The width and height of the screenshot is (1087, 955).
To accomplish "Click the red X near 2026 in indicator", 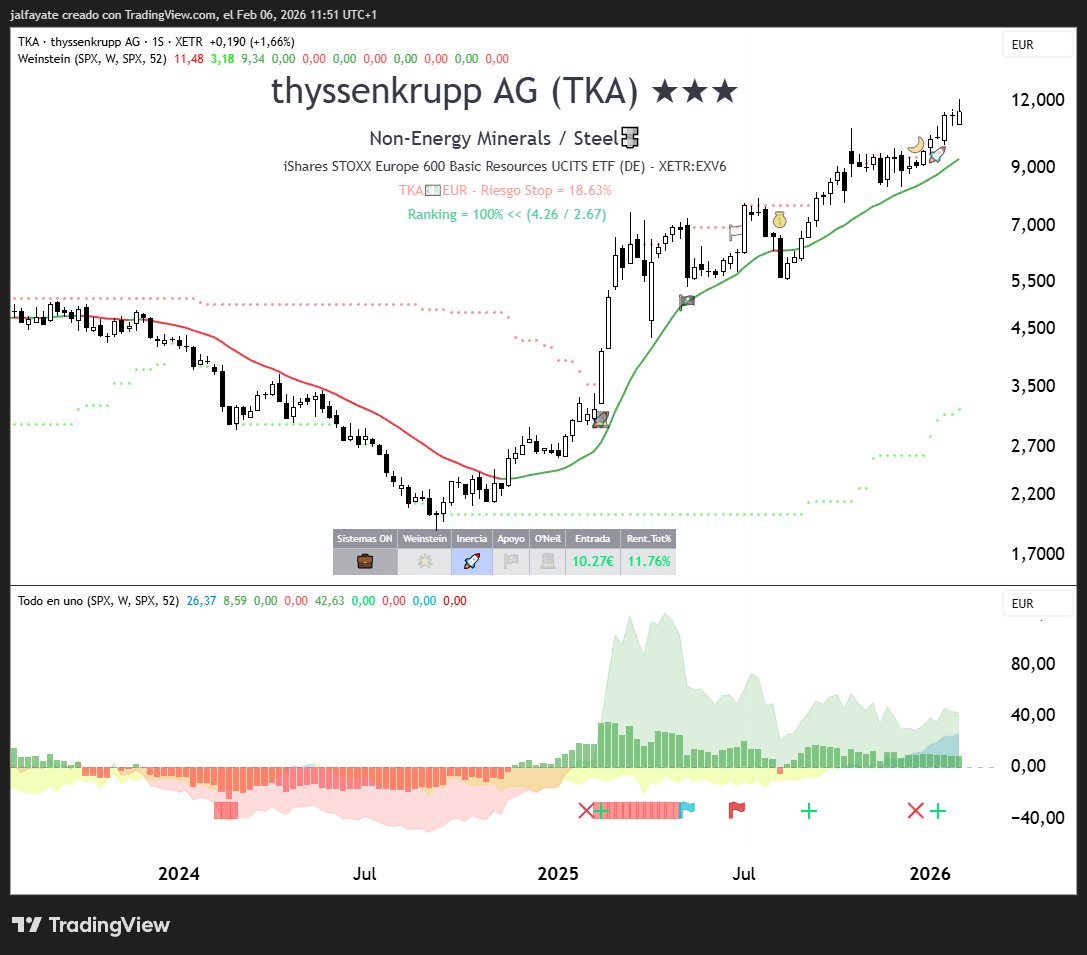I will (x=915, y=810).
